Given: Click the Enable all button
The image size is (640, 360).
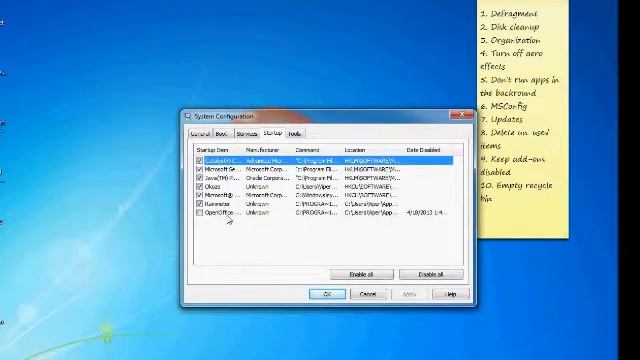Looking at the screenshot, I should (362, 274).
